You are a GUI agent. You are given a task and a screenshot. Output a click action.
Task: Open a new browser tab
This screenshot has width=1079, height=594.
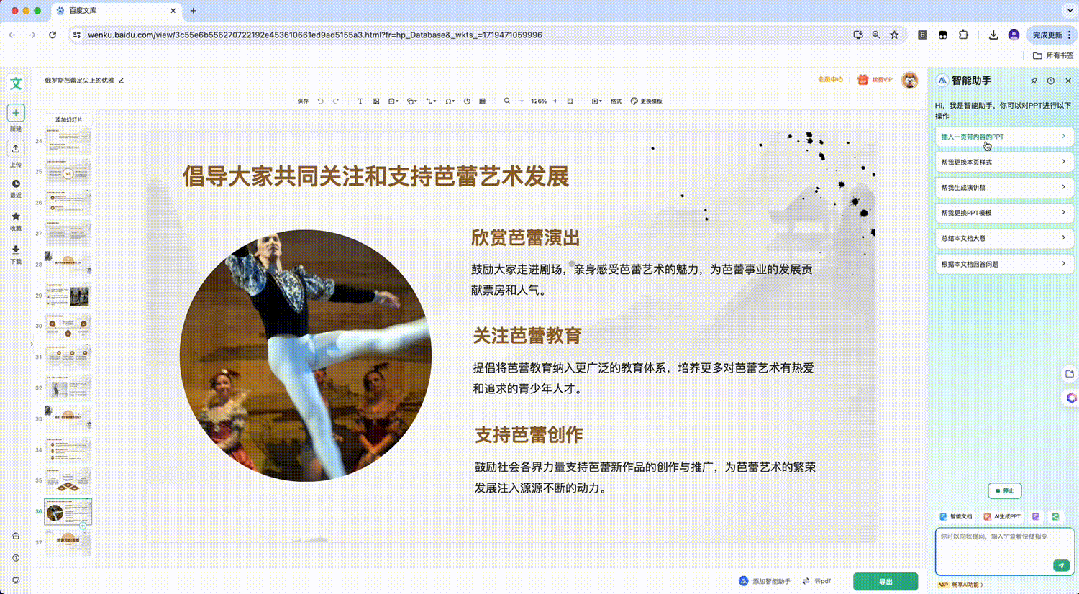coord(193,11)
